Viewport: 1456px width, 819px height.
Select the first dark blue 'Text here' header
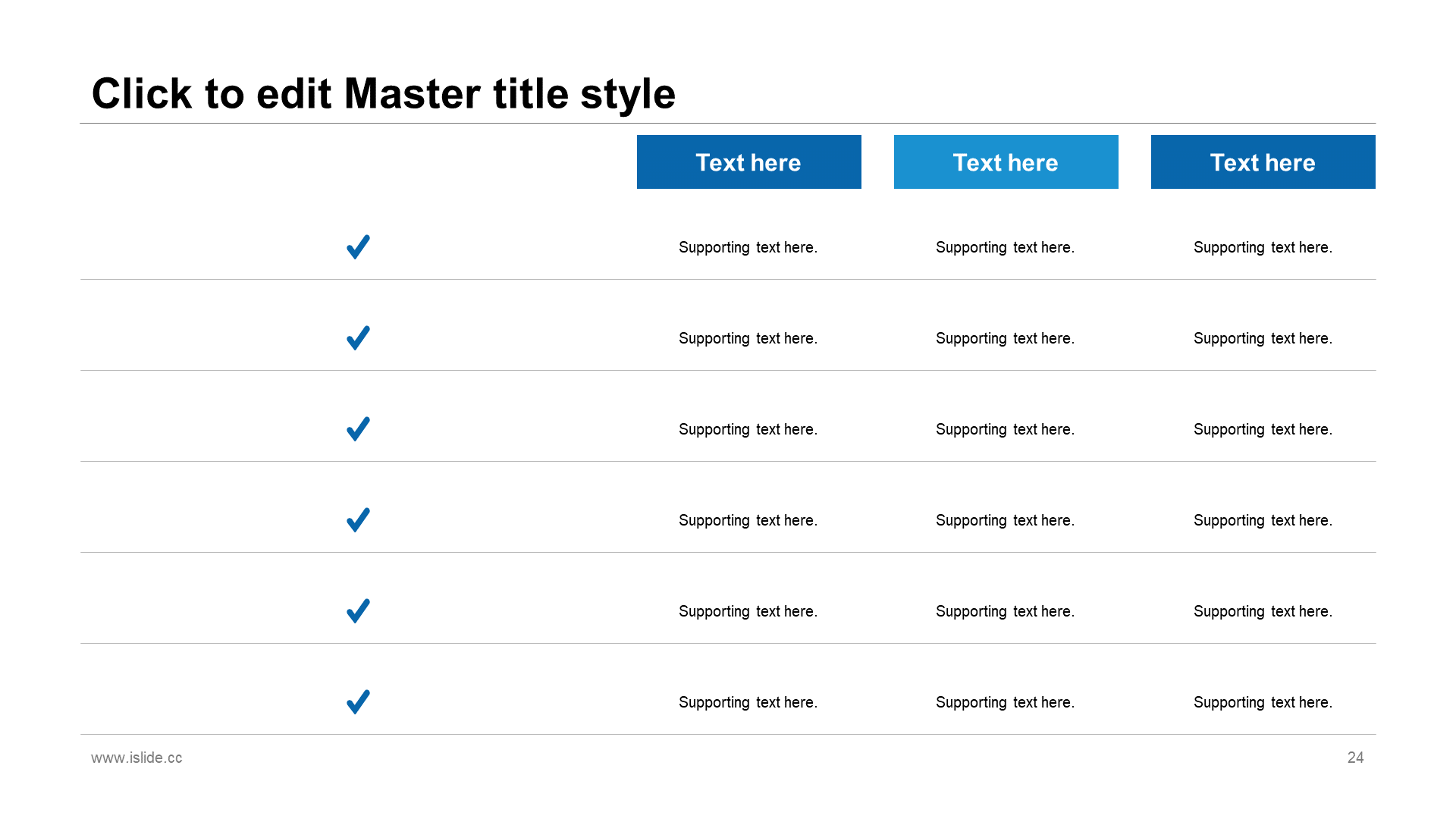(x=749, y=162)
